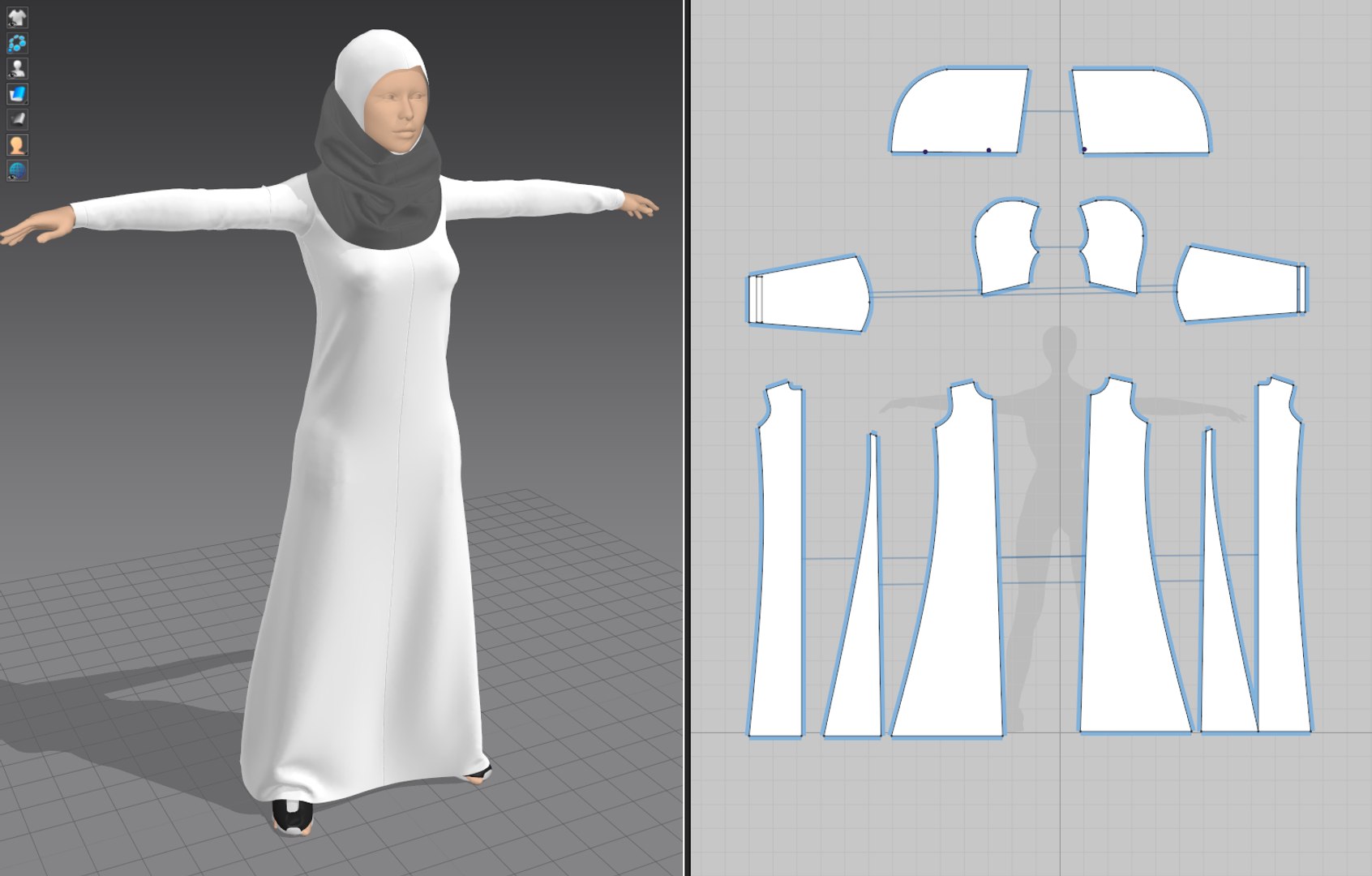Toggle the Show Avatar silhouette icon

pos(17,69)
